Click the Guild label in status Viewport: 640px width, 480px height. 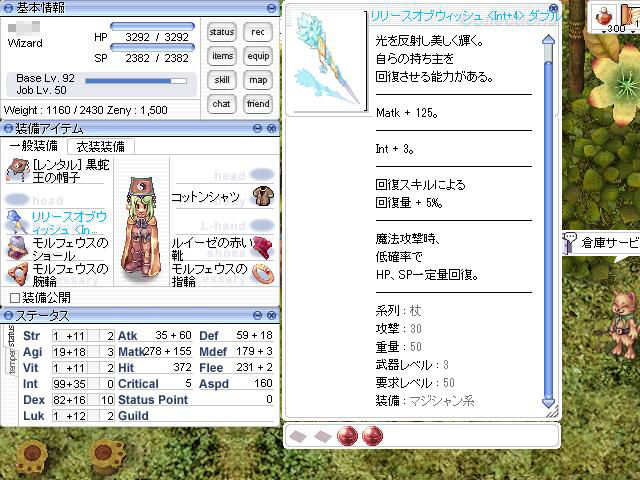[x=133, y=416]
